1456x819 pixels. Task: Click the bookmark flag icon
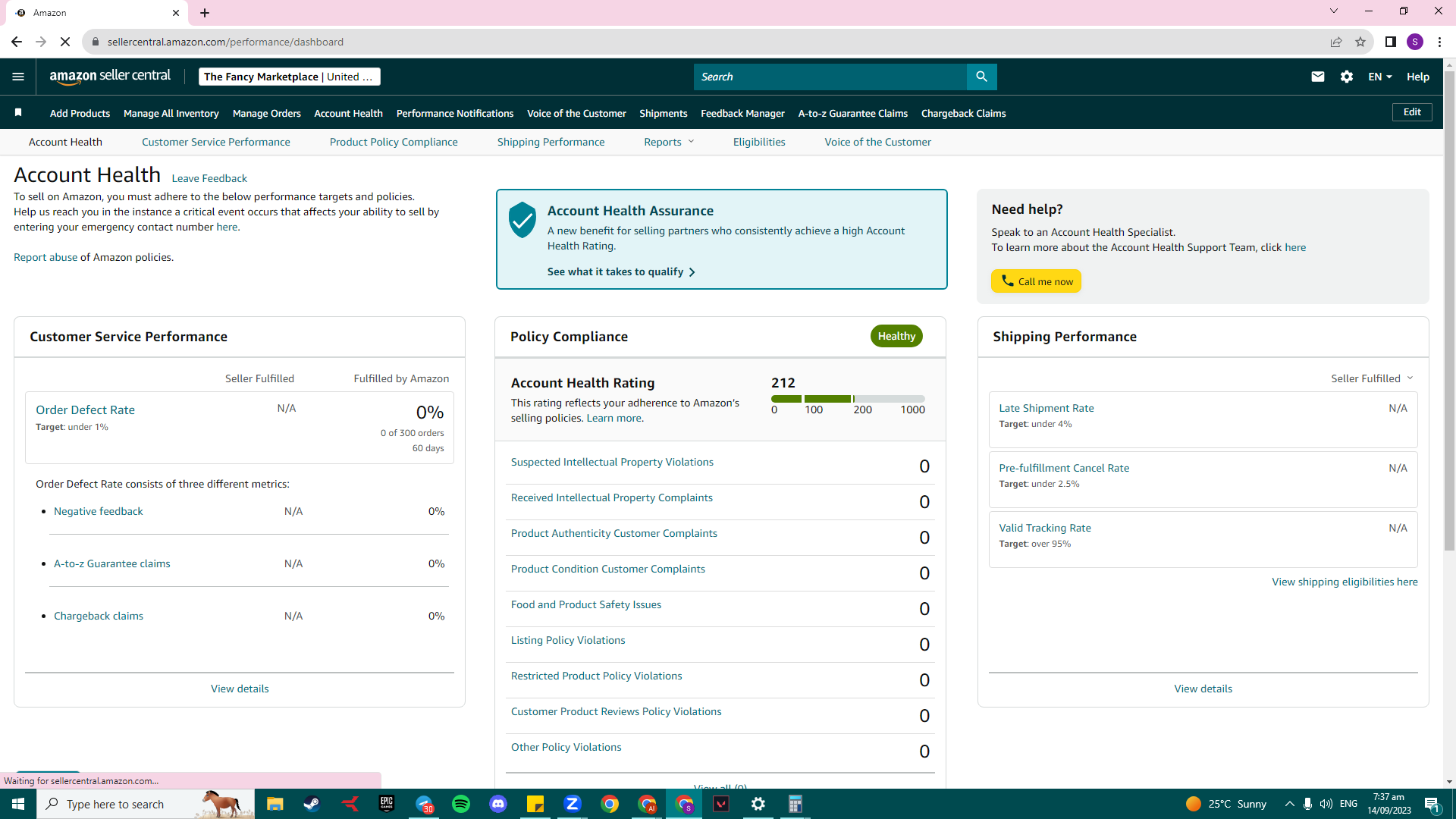point(18,112)
